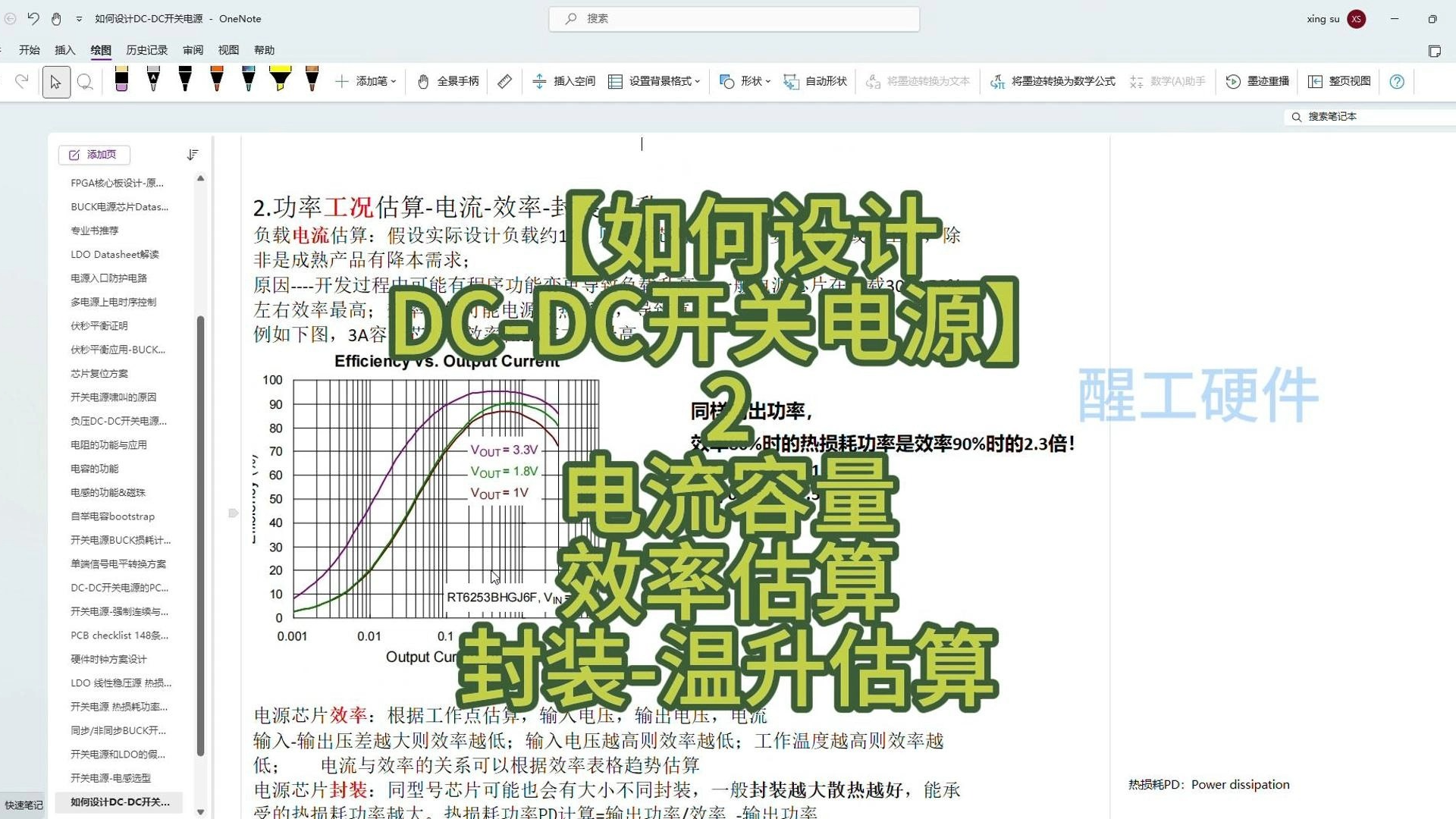This screenshot has width=1456, height=819.
Task: Toggle touch/mouse mode hand icon
Action: (57, 18)
